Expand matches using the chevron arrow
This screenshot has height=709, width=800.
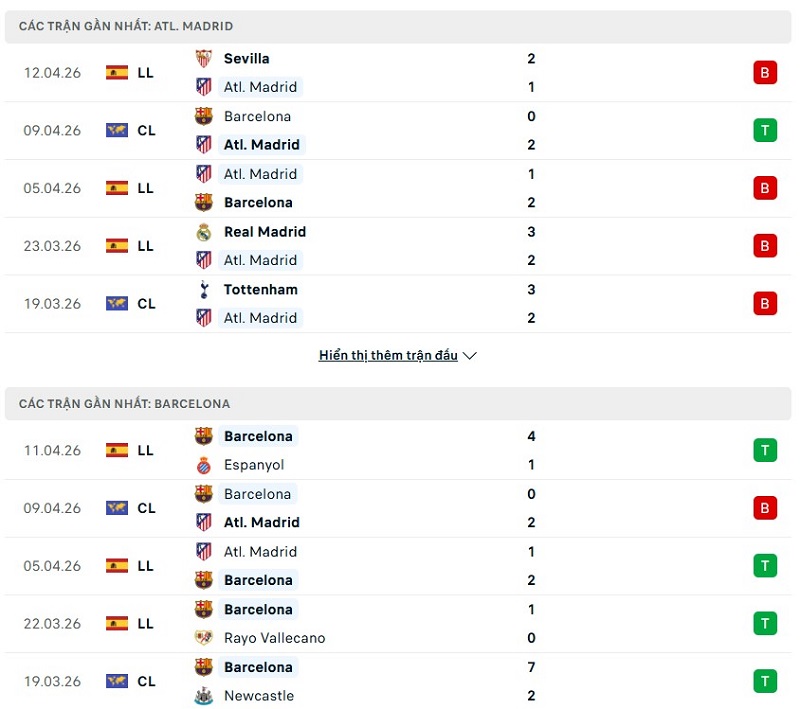tap(469, 355)
